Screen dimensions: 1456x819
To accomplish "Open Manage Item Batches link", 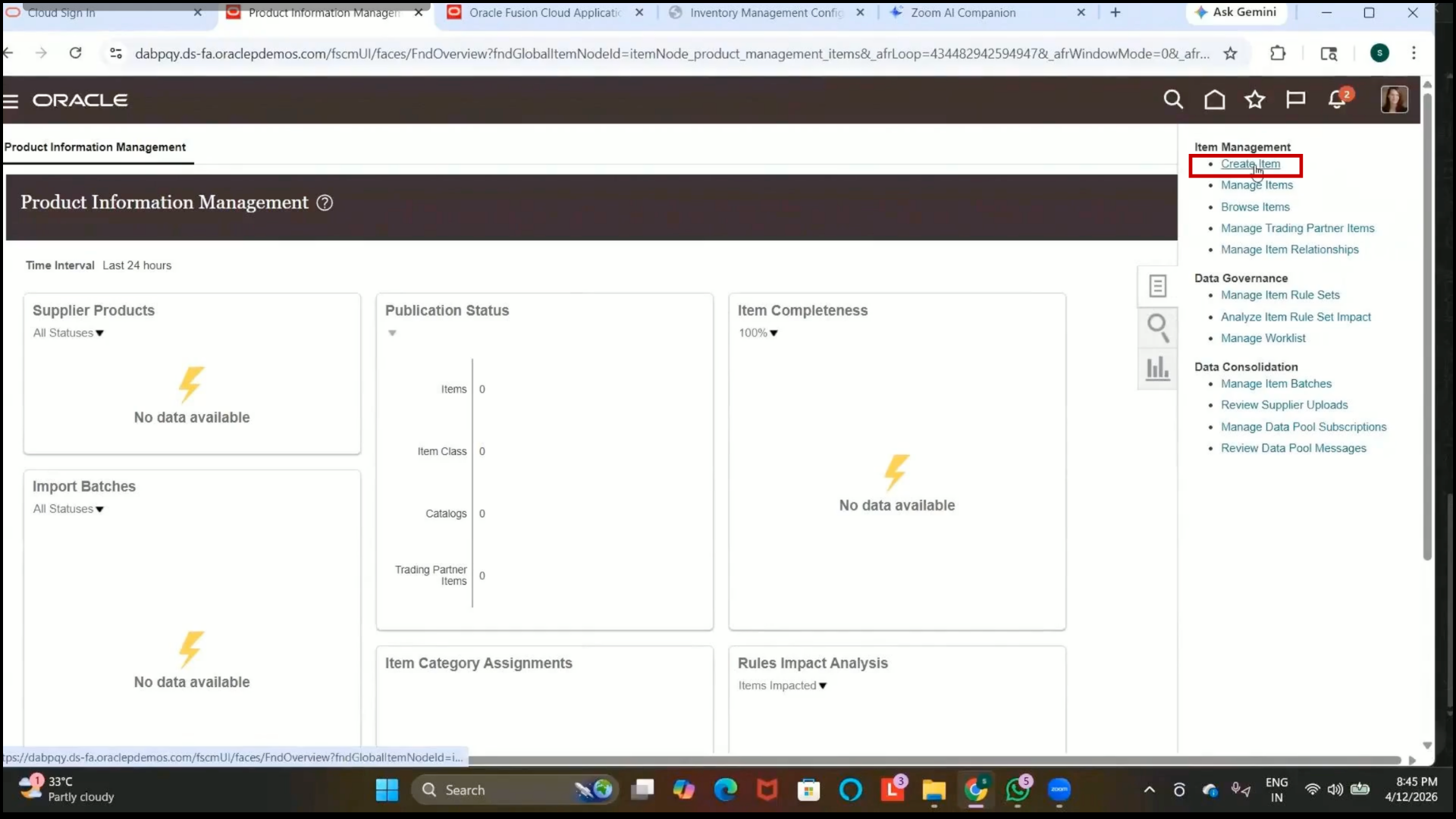I will (x=1276, y=384).
